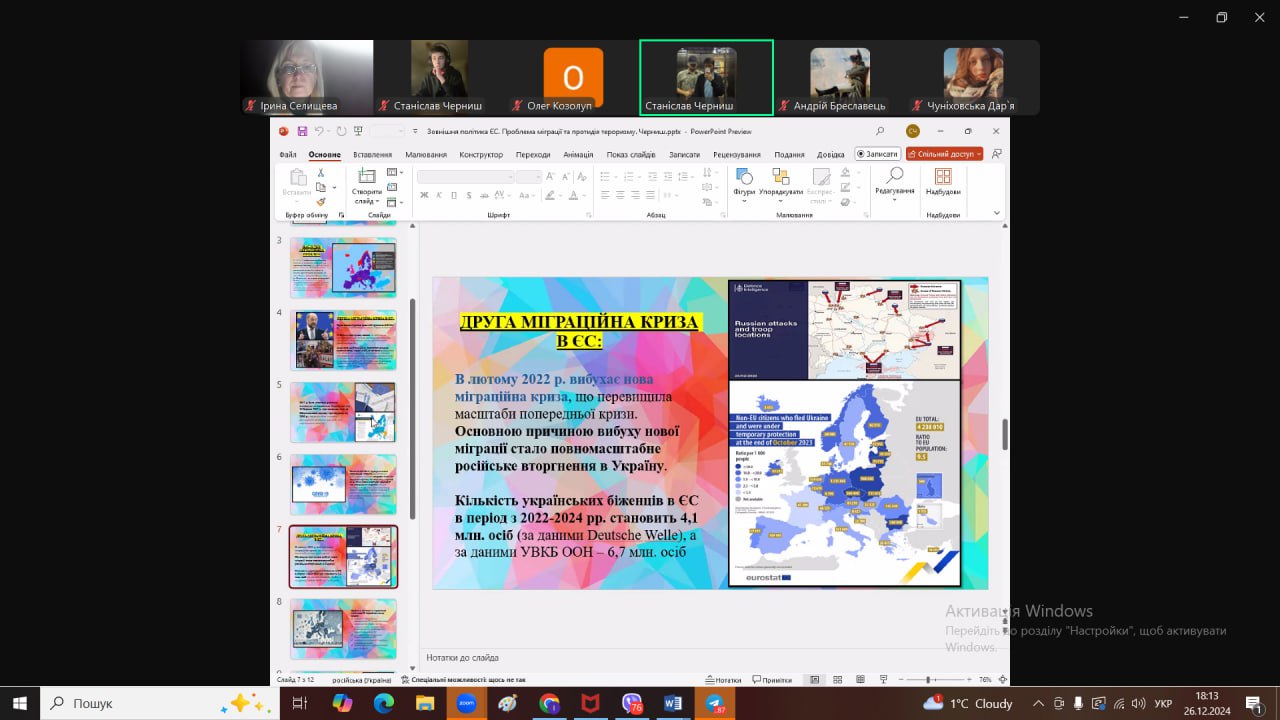Select slide 4 thumbnail in panel

(344, 340)
